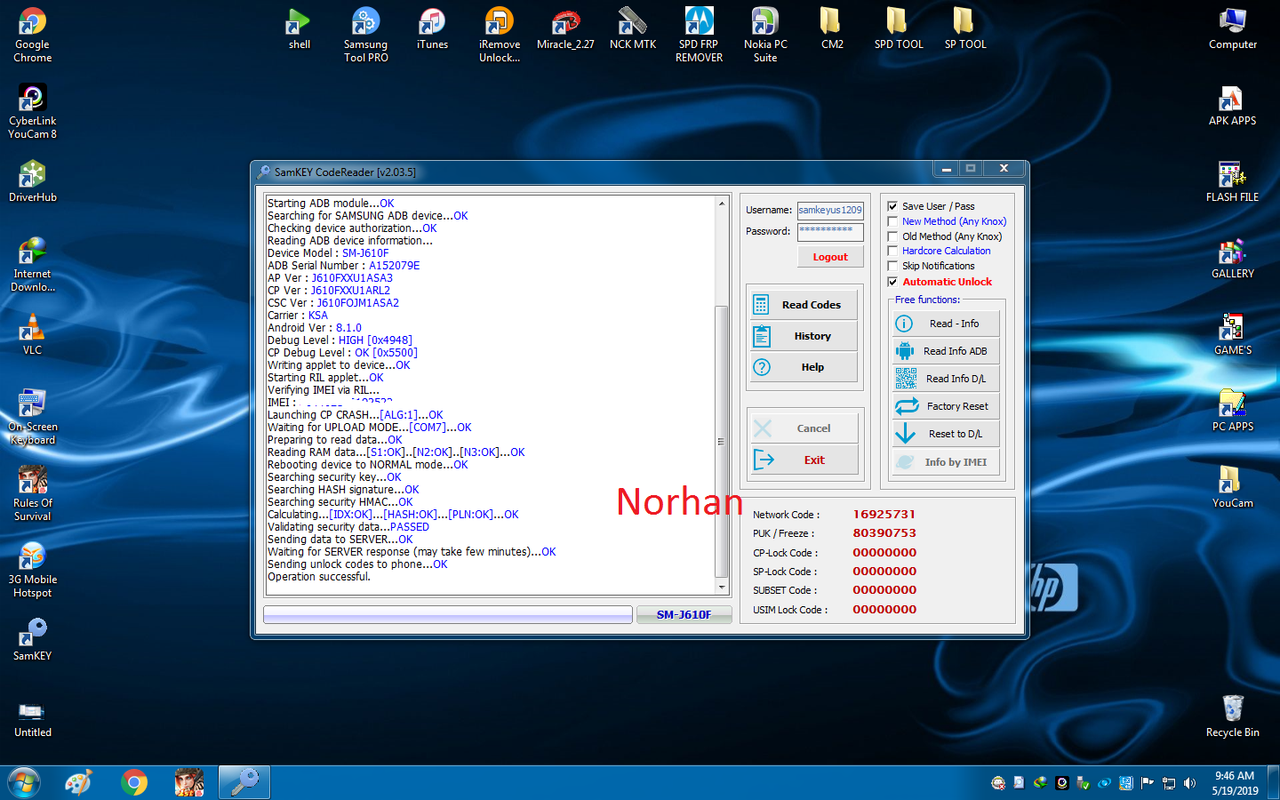Open Chrome from the taskbar
This screenshot has height=800, width=1280.
click(x=134, y=781)
